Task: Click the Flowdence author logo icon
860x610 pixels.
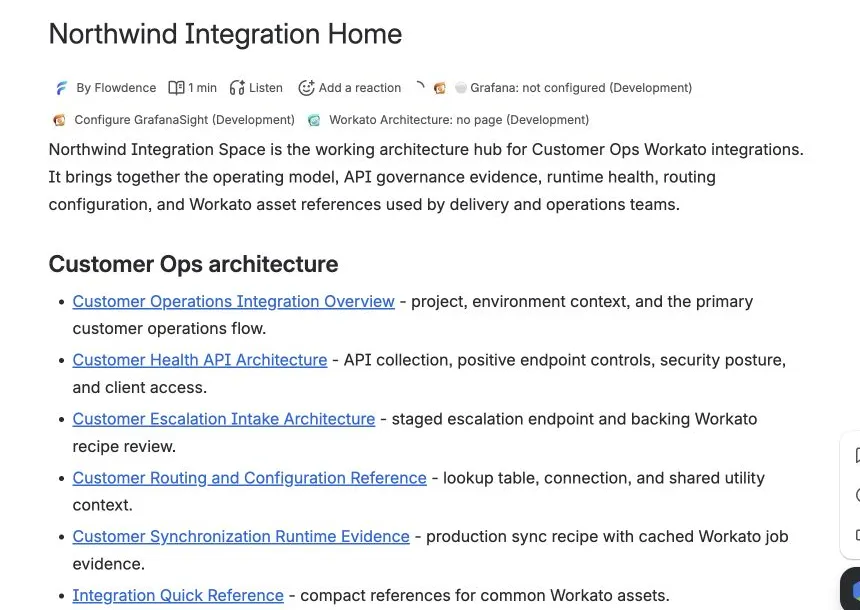Action: [x=61, y=88]
